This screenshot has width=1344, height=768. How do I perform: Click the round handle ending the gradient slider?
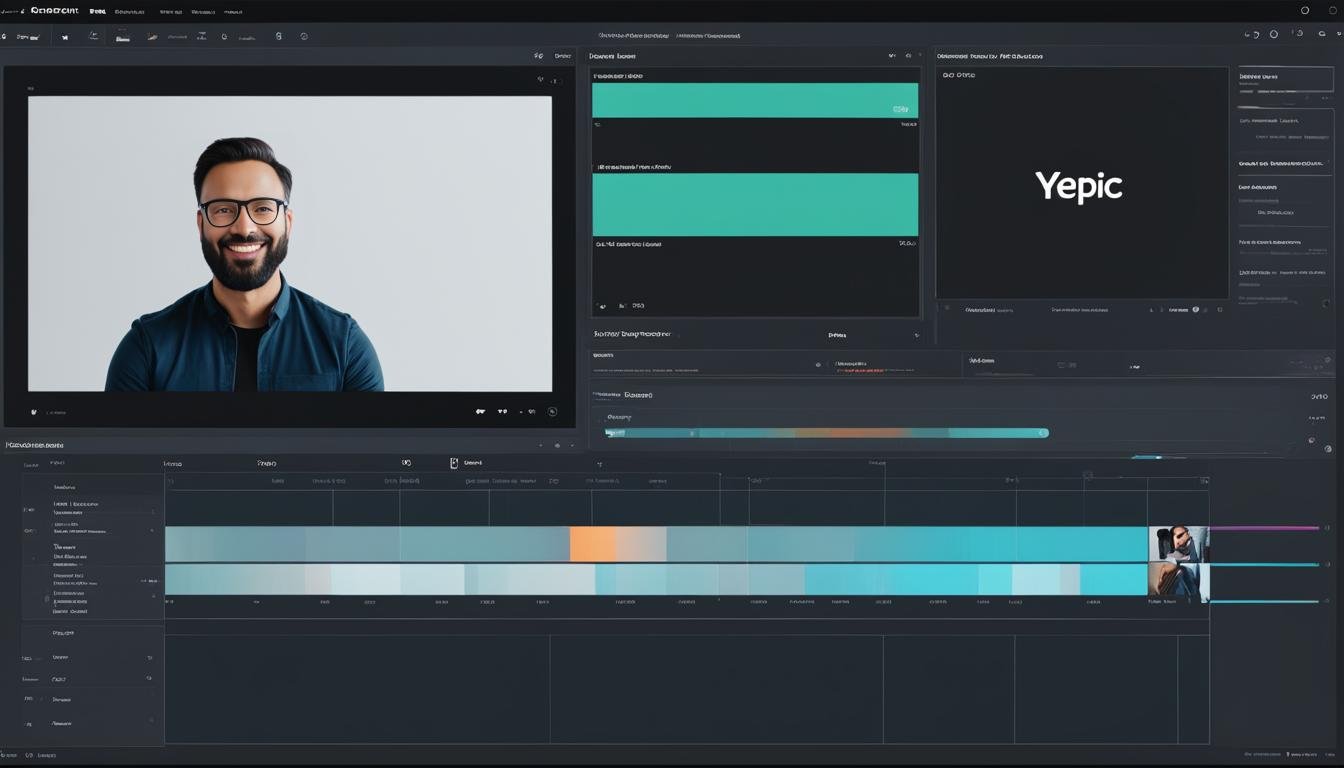click(x=1043, y=433)
